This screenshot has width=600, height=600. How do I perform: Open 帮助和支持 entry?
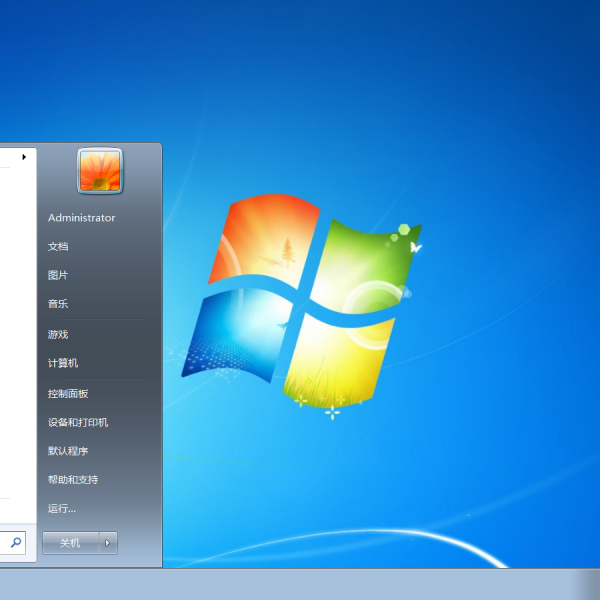tap(73, 479)
